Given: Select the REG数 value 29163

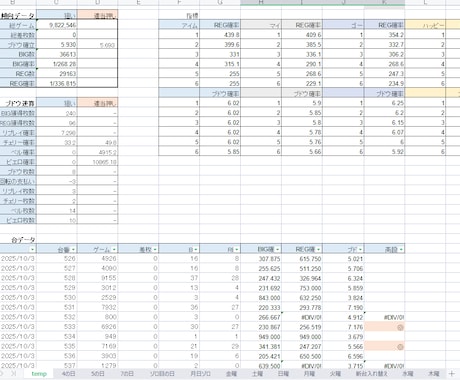Looking at the screenshot, I should (x=57, y=74).
